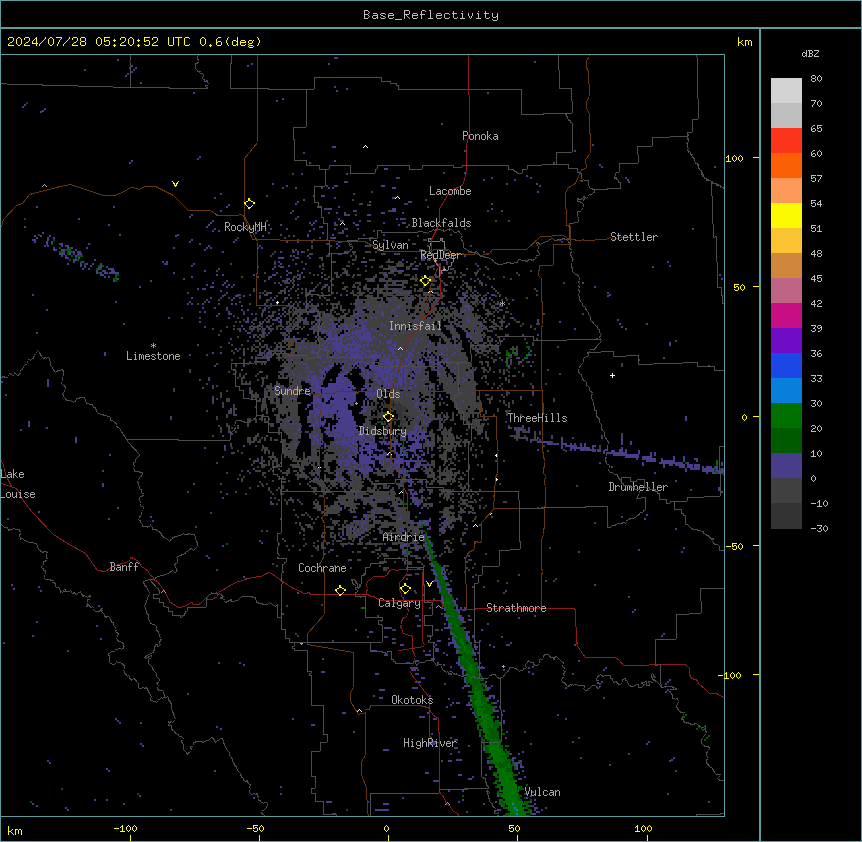Screen dimensions: 862x842
Task: Click the Cochrane town label
Action: pos(322,568)
